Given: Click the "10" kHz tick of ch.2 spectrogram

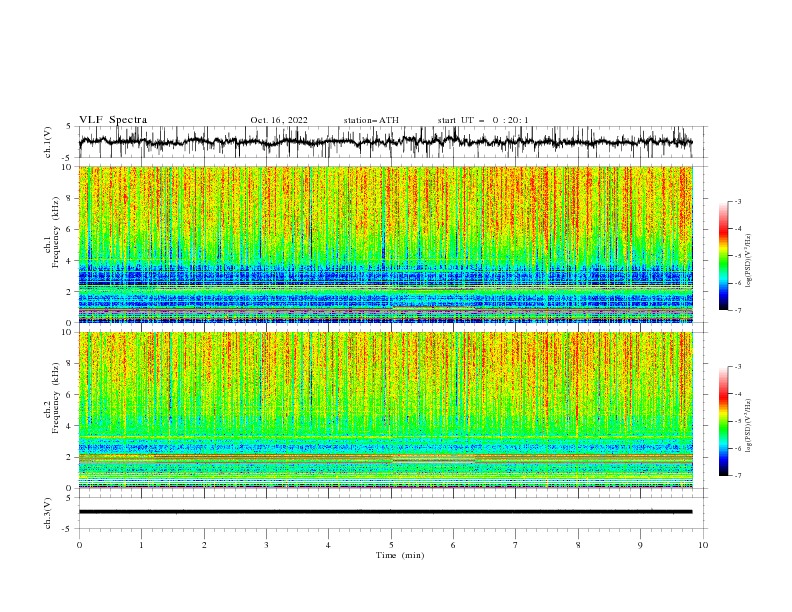Looking at the screenshot, I should click(68, 332).
